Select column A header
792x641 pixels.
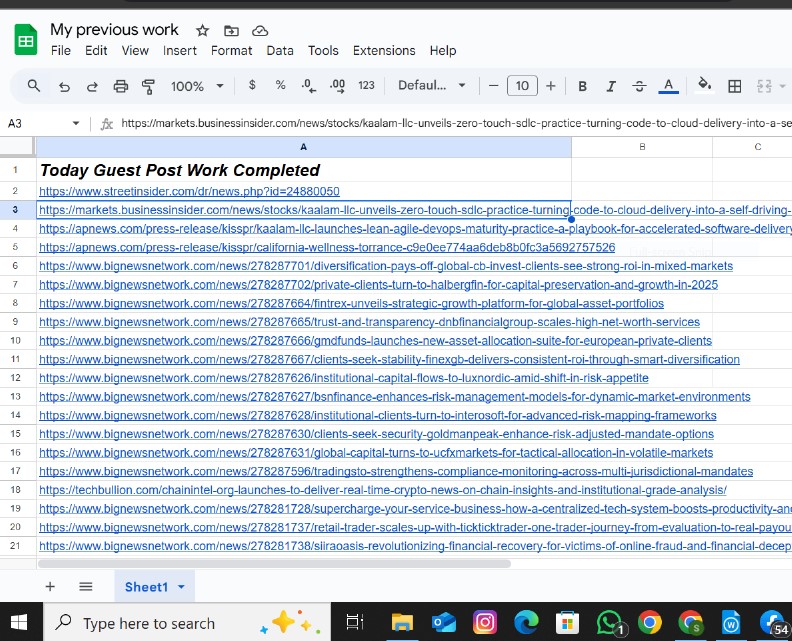[x=304, y=147]
